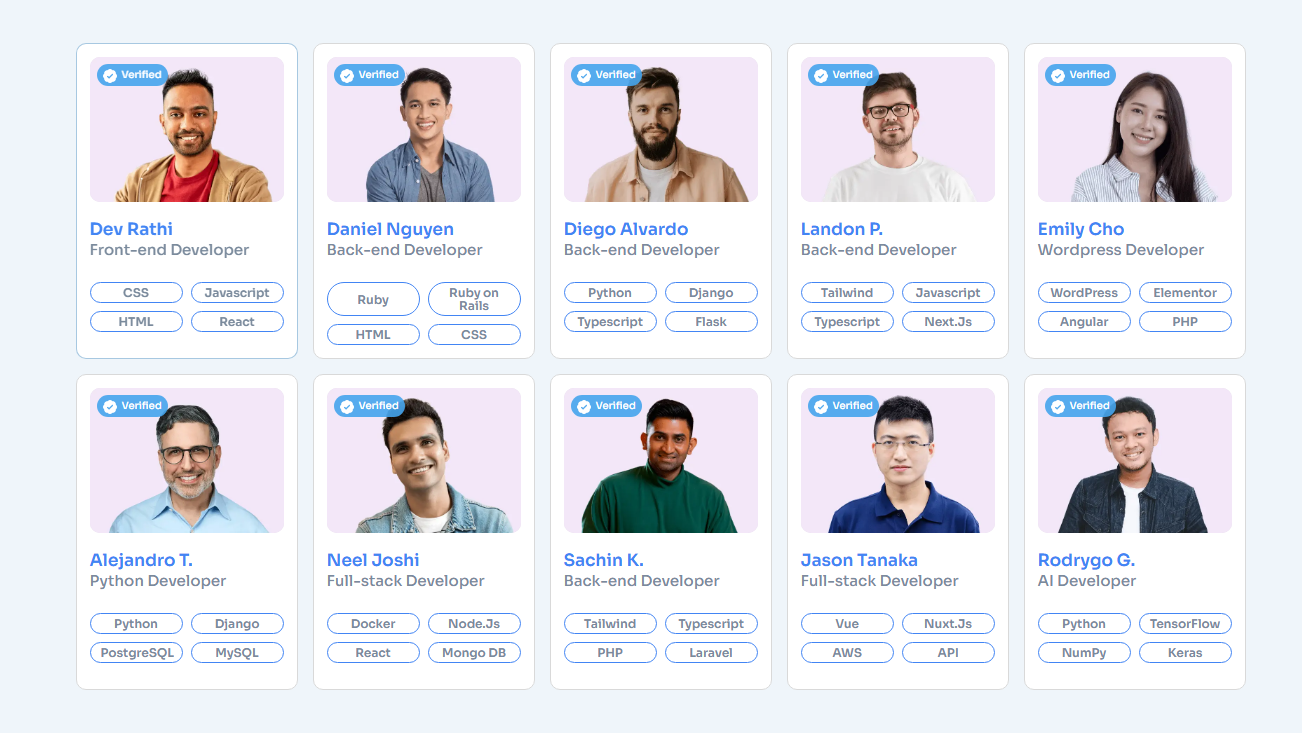Screen dimensions: 1302x733
Task: Select the TensorFlow skill tag
Action: pyautogui.click(x=1185, y=624)
